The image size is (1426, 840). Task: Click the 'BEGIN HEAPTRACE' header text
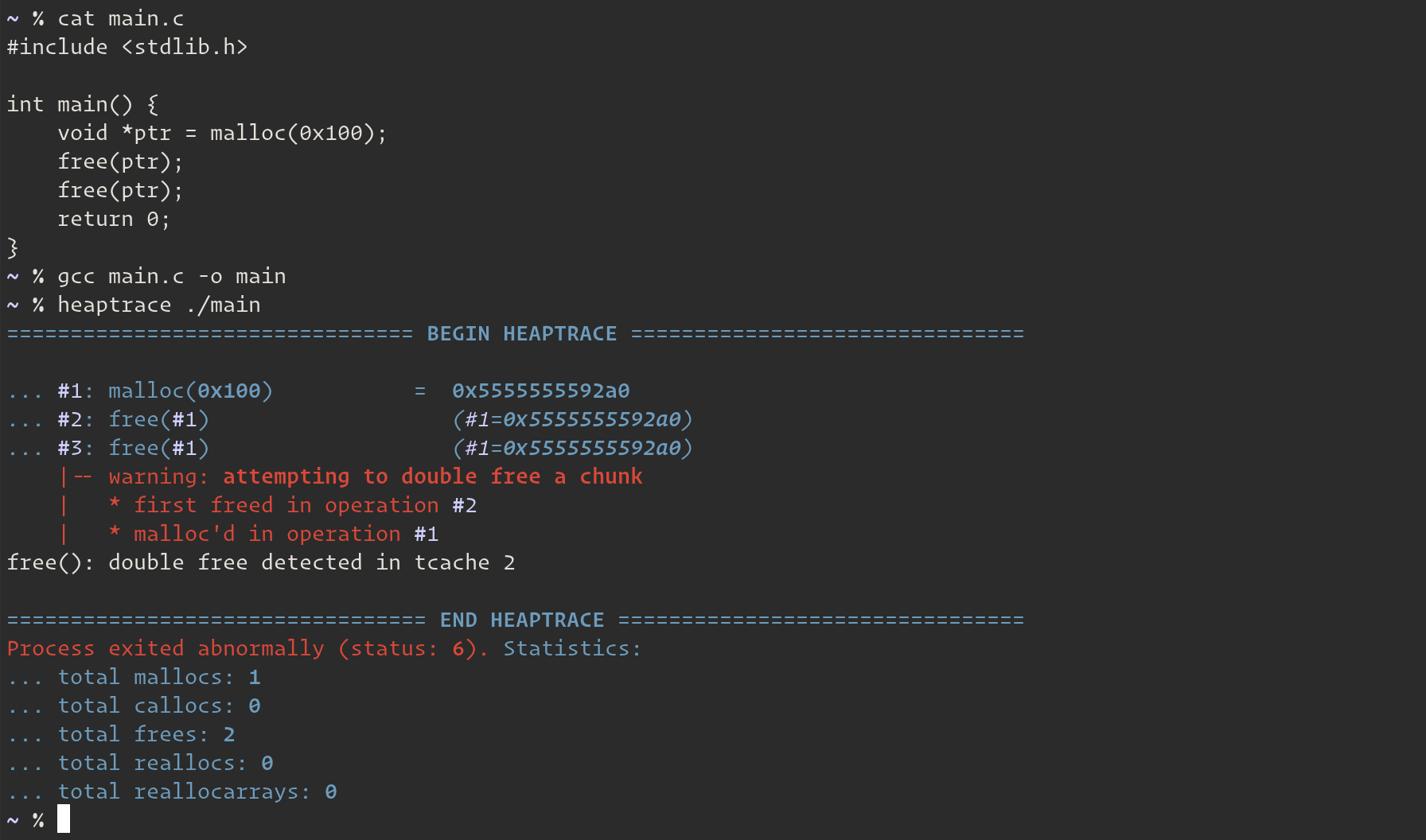click(522, 333)
